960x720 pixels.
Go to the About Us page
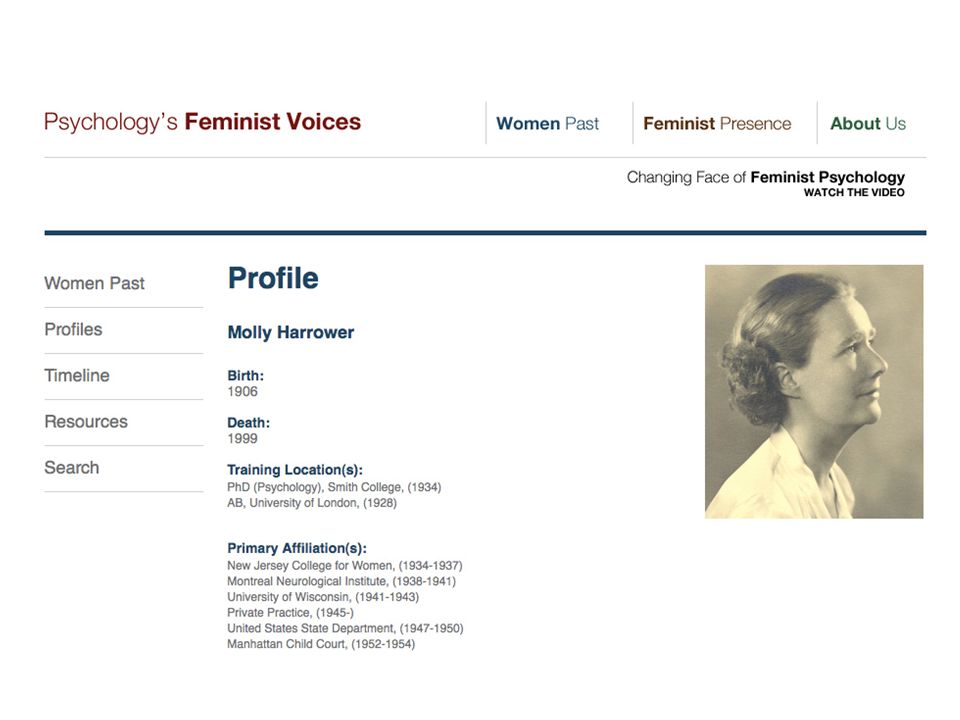[x=868, y=124]
